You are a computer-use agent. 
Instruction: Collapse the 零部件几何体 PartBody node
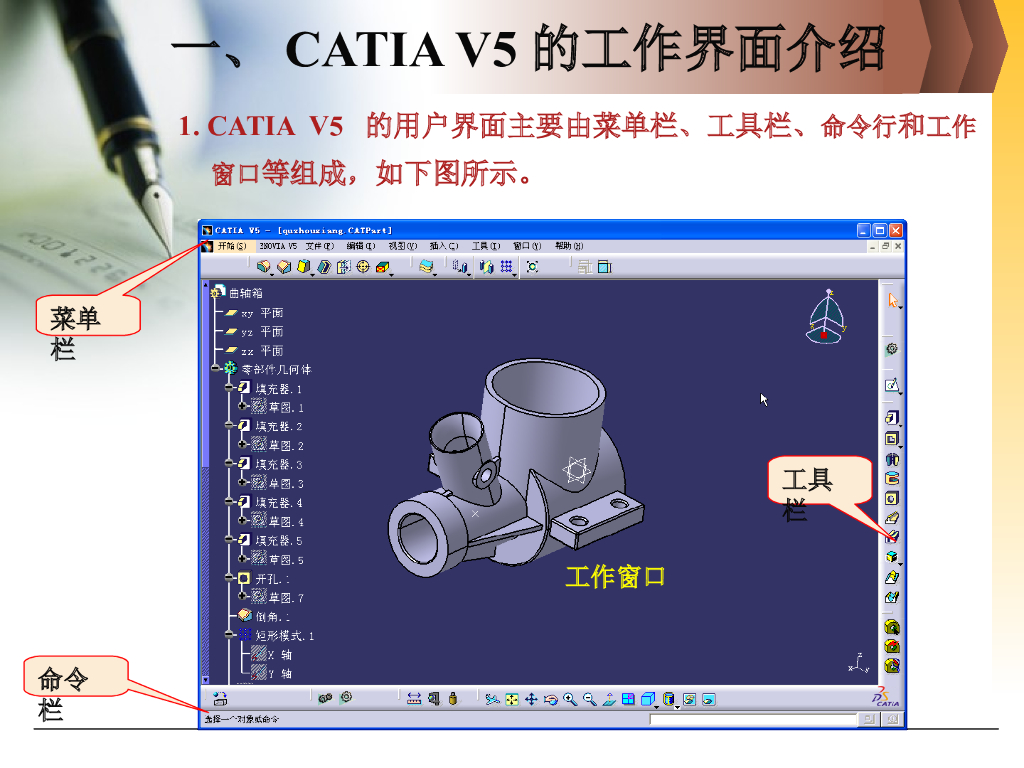tap(216, 369)
